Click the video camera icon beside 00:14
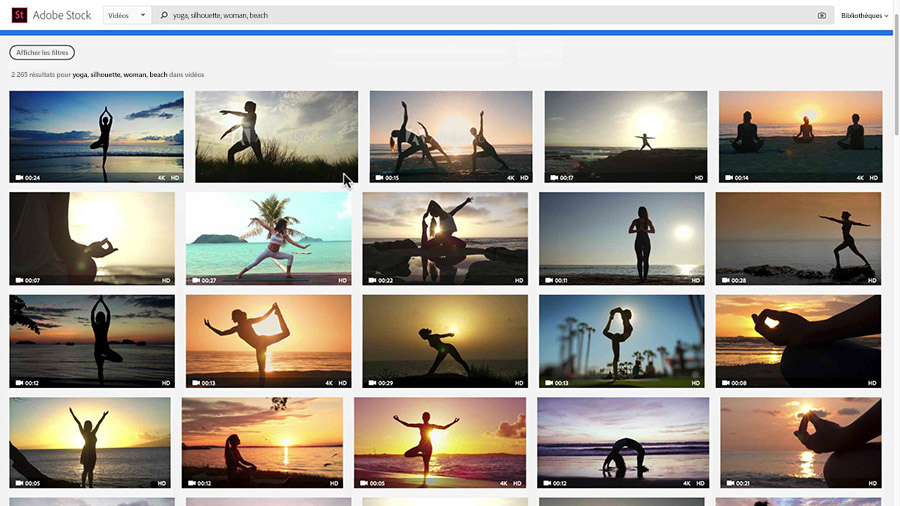900x506 pixels. [728, 178]
